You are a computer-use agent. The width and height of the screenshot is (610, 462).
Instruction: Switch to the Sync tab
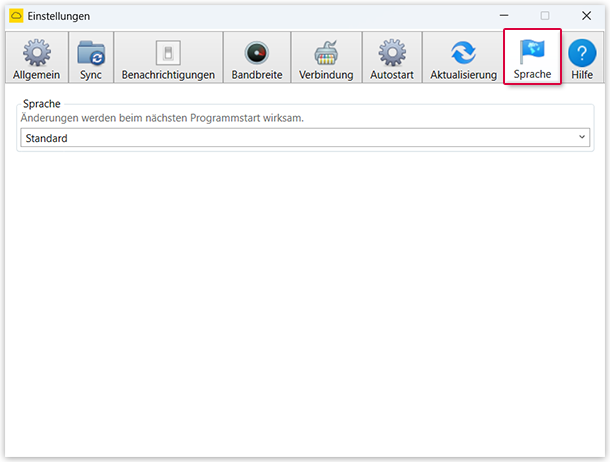[91, 58]
